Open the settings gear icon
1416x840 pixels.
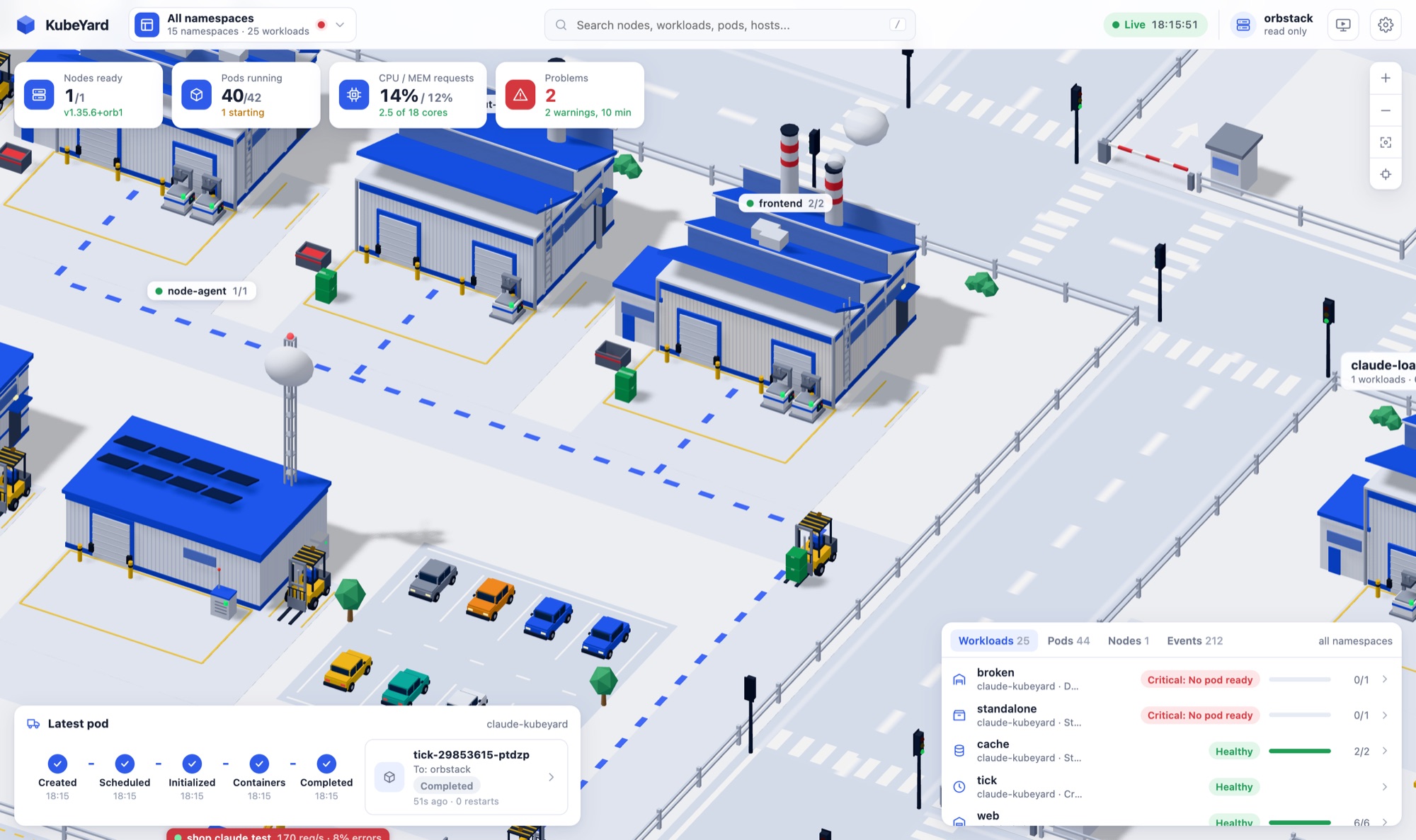point(1386,25)
